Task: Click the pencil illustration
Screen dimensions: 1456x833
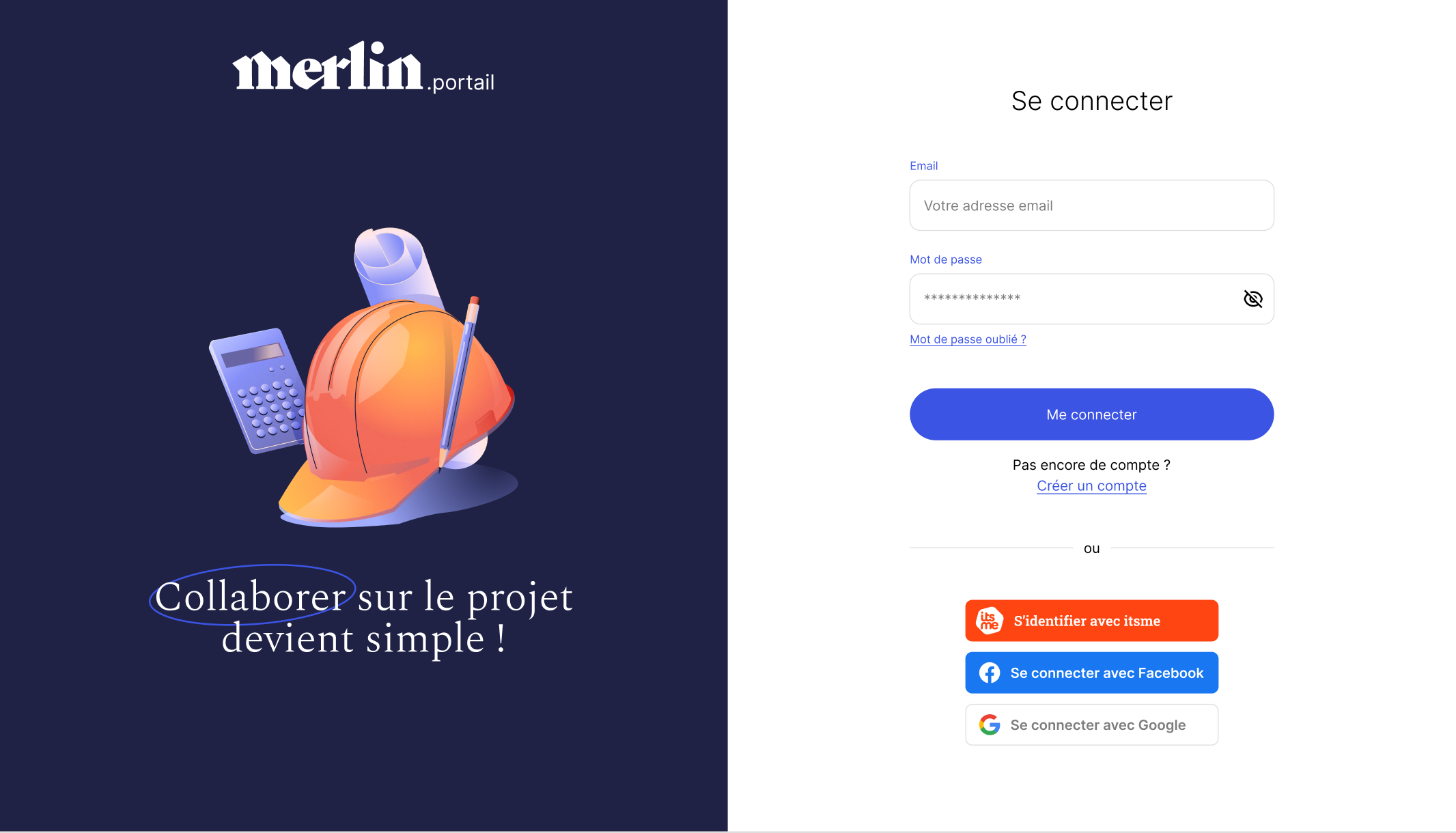Action: click(x=459, y=382)
